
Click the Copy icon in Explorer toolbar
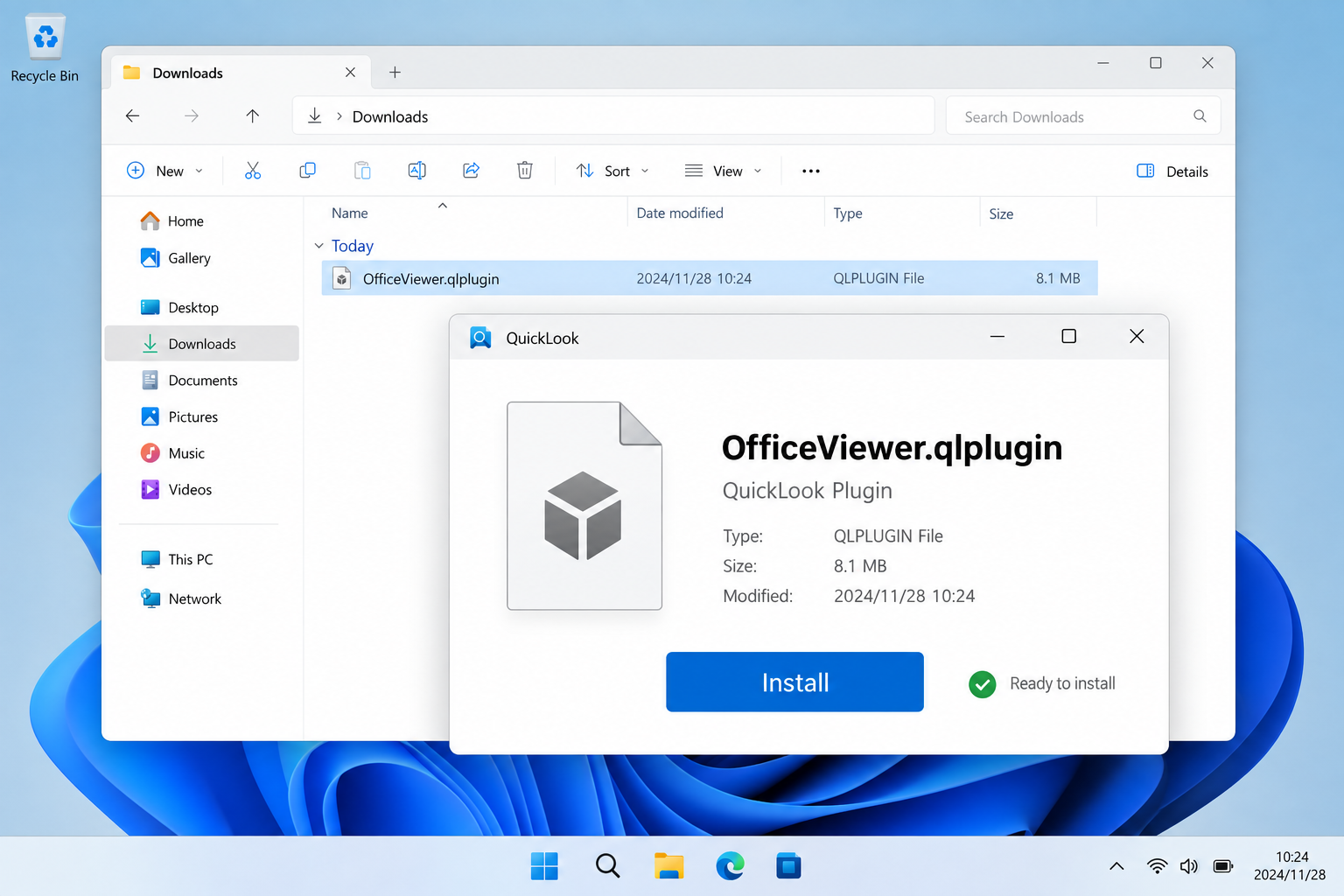click(x=307, y=171)
